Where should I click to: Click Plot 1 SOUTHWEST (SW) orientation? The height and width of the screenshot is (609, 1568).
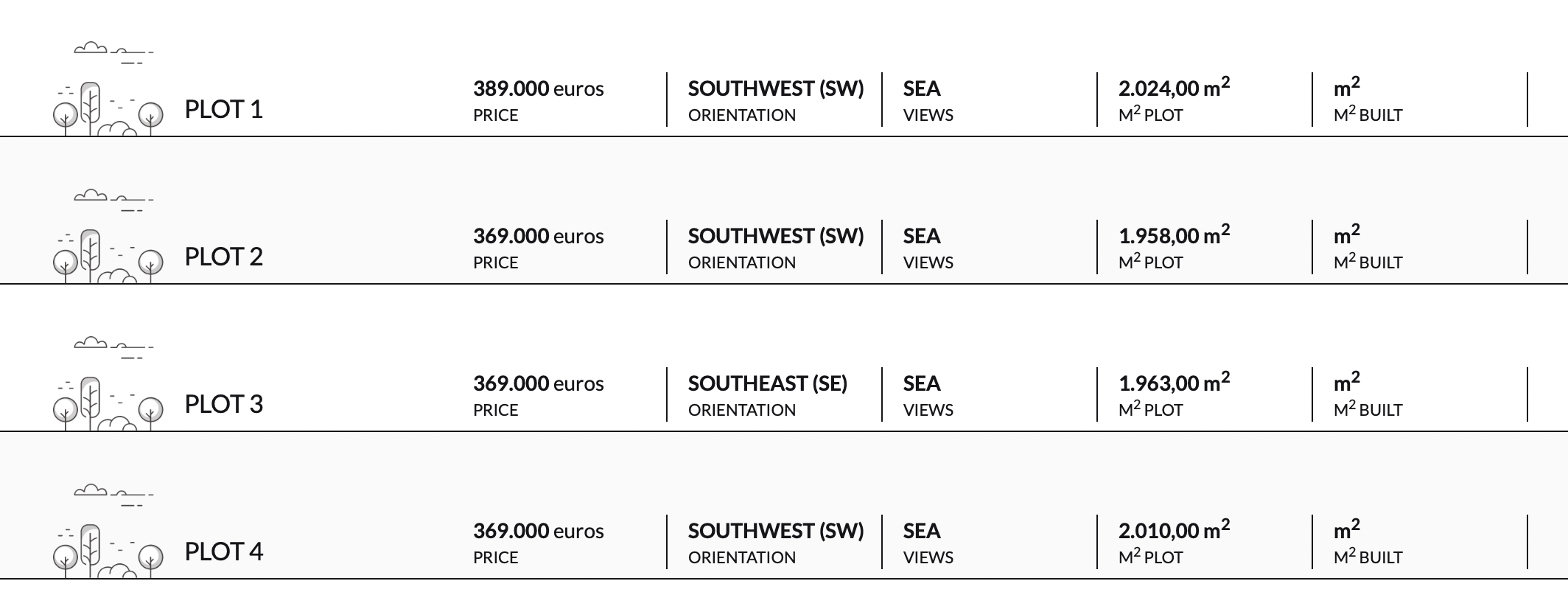776,88
